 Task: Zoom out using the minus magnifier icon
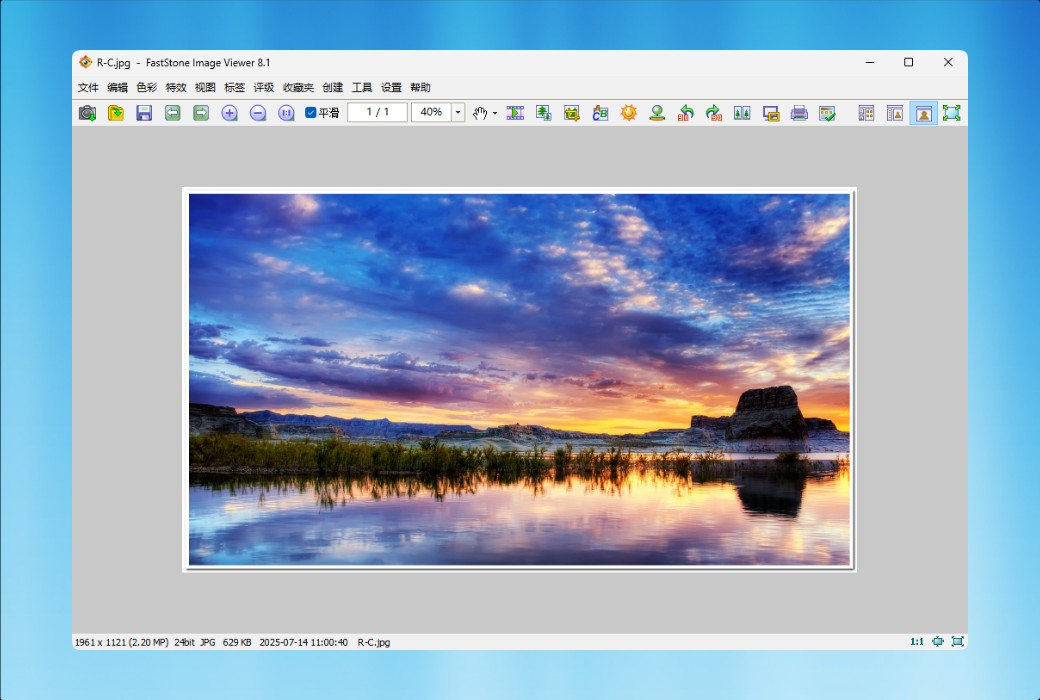258,113
